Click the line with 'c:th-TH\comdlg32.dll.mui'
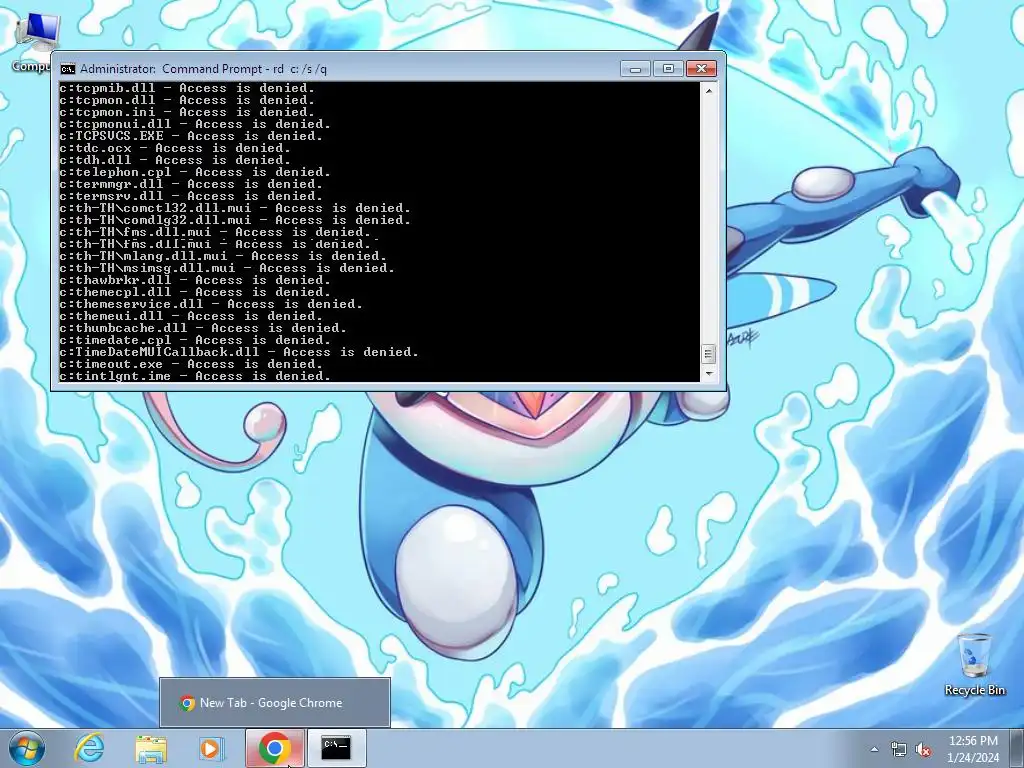The image size is (1024, 768). (x=235, y=220)
